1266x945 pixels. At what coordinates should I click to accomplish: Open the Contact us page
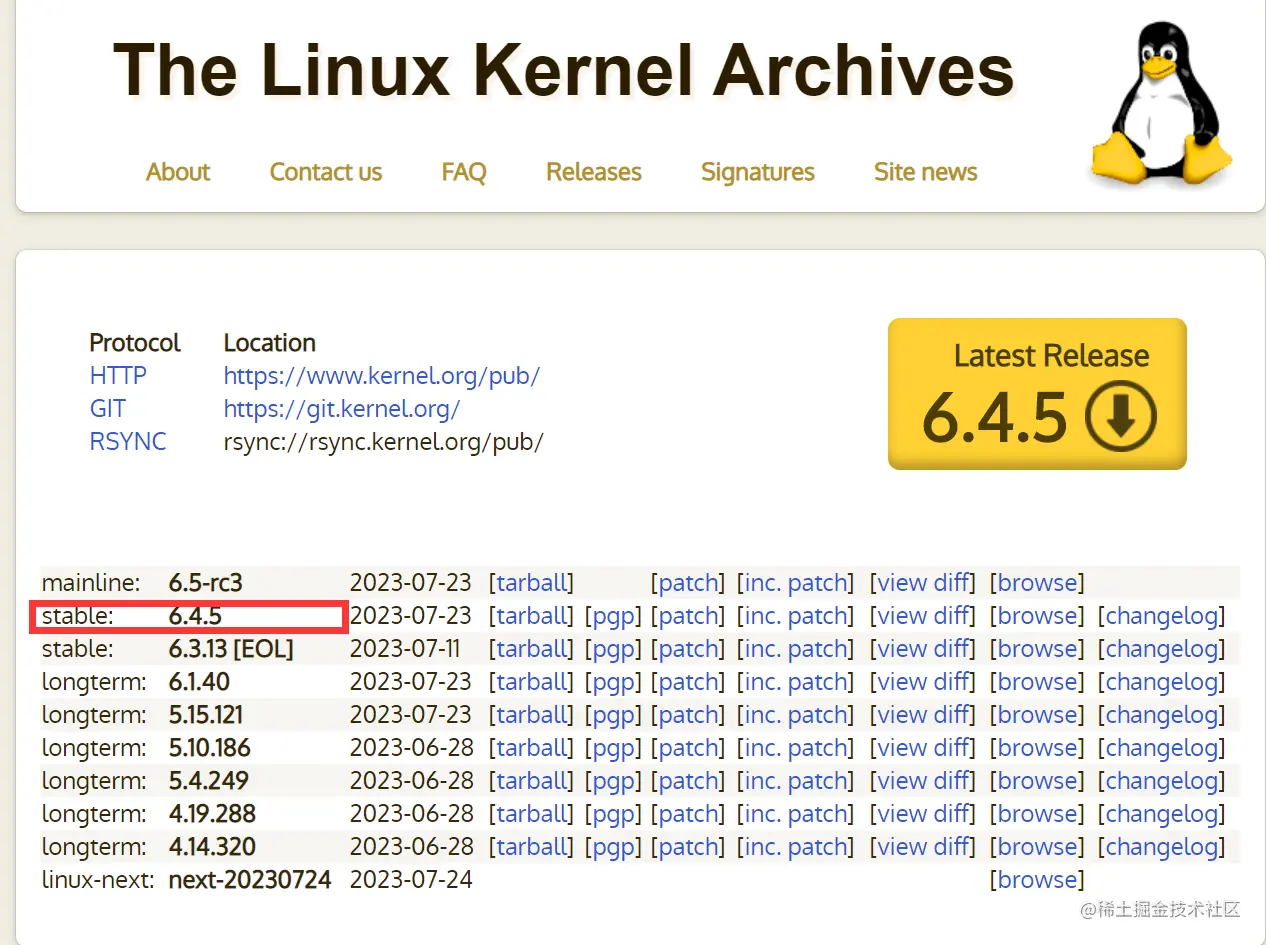pyautogui.click(x=326, y=172)
